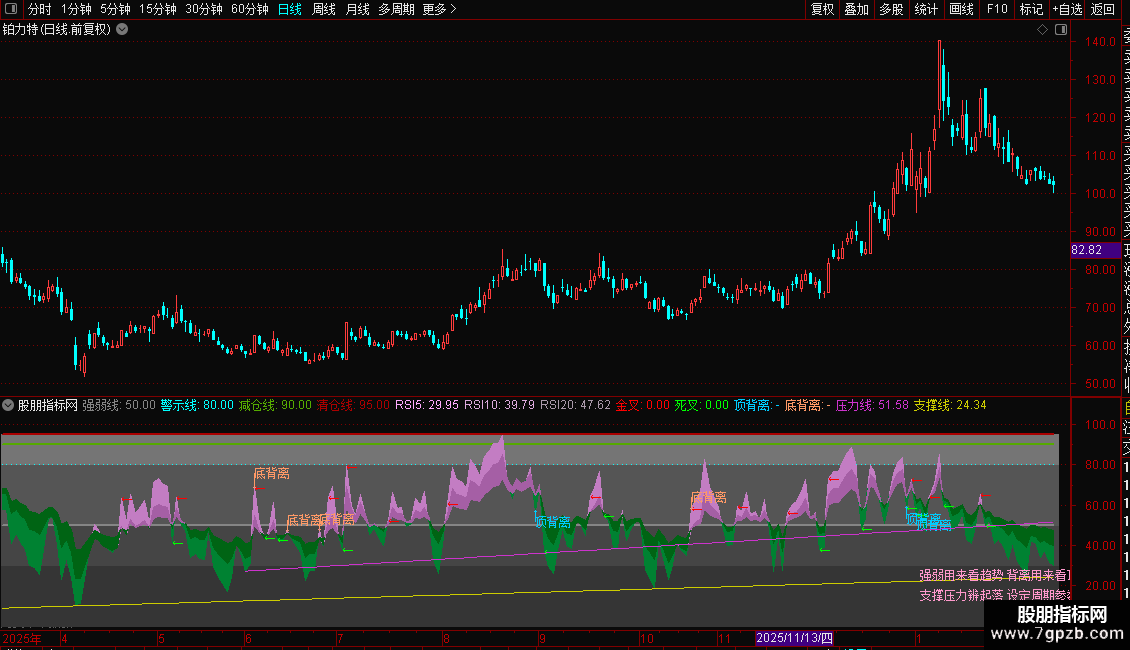Open the F10 company info
The height and width of the screenshot is (650, 1130).
[x=997, y=9]
